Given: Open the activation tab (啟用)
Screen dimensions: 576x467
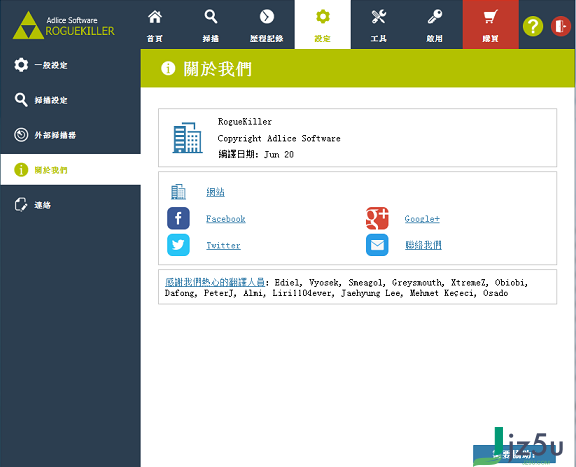Looking at the screenshot, I should click(435, 25).
